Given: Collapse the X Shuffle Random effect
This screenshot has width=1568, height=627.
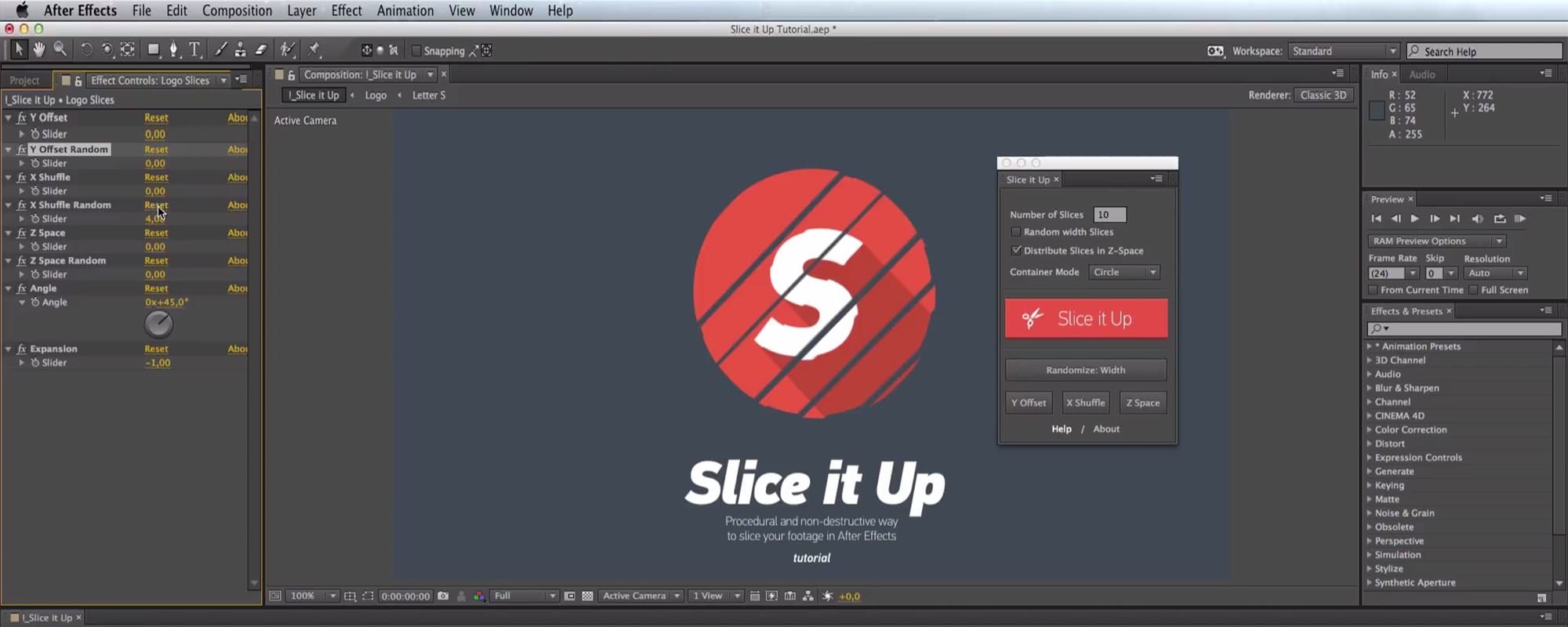Looking at the screenshot, I should (x=9, y=205).
